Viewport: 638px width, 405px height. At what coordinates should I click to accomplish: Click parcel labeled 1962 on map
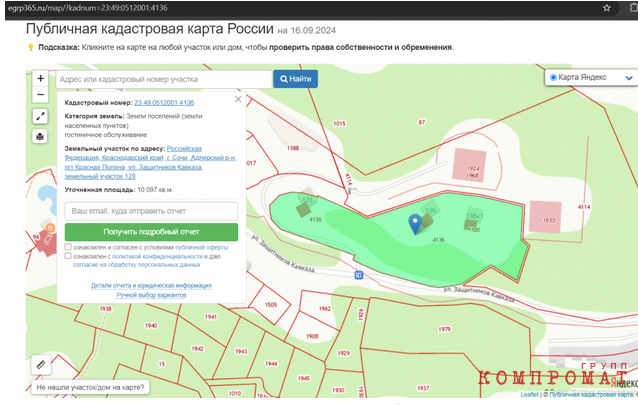click(325, 309)
